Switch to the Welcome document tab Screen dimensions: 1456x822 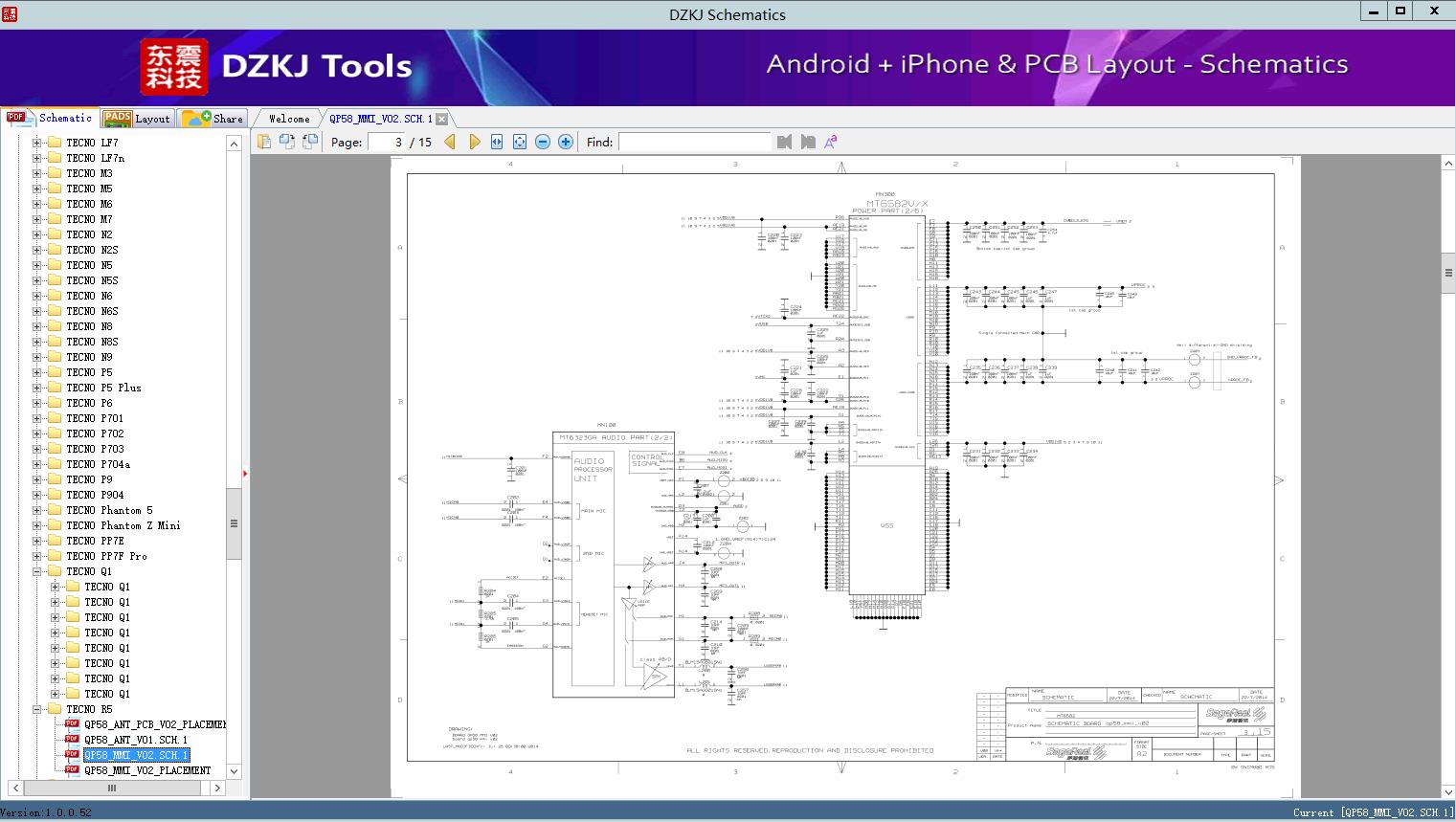point(289,119)
